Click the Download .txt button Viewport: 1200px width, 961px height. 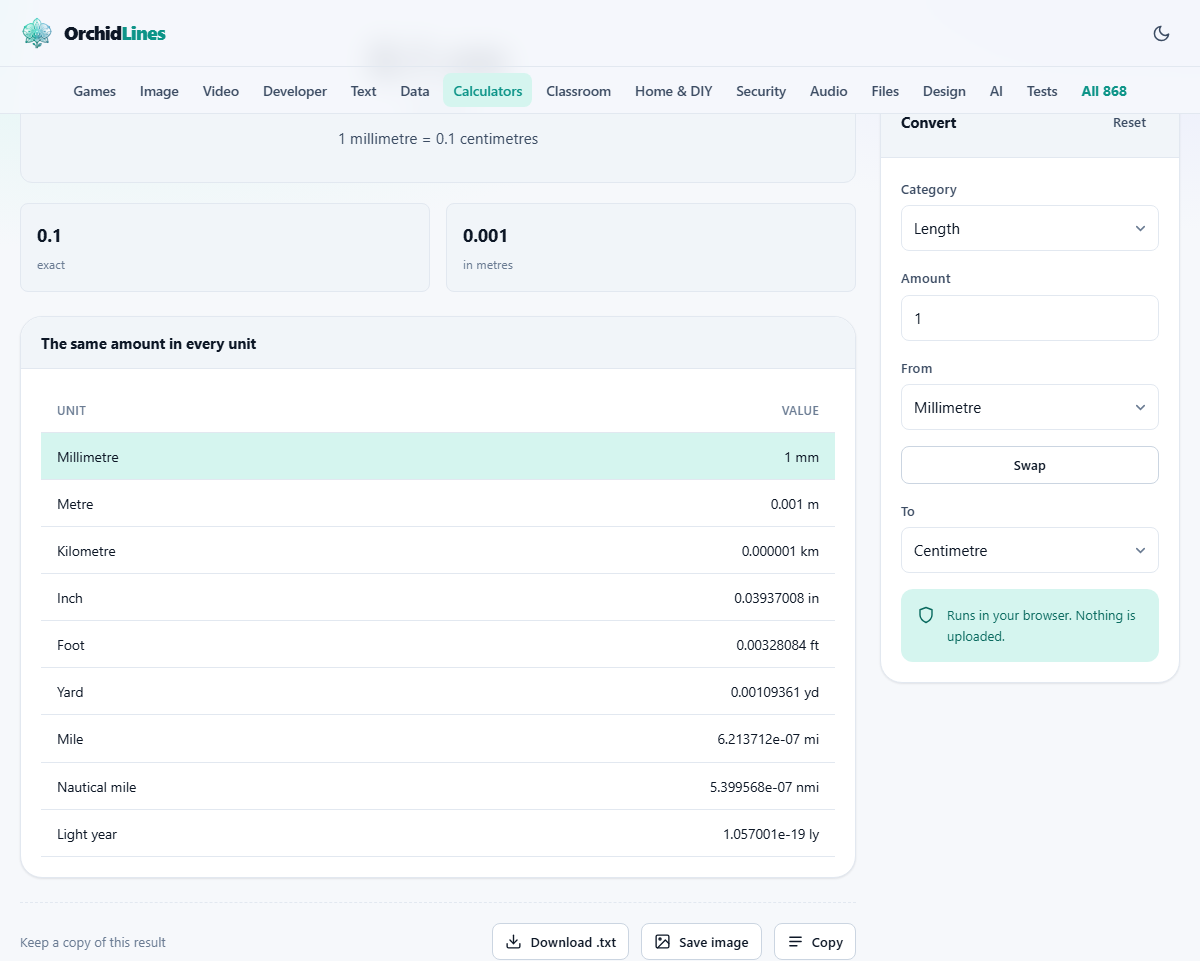tap(560, 942)
